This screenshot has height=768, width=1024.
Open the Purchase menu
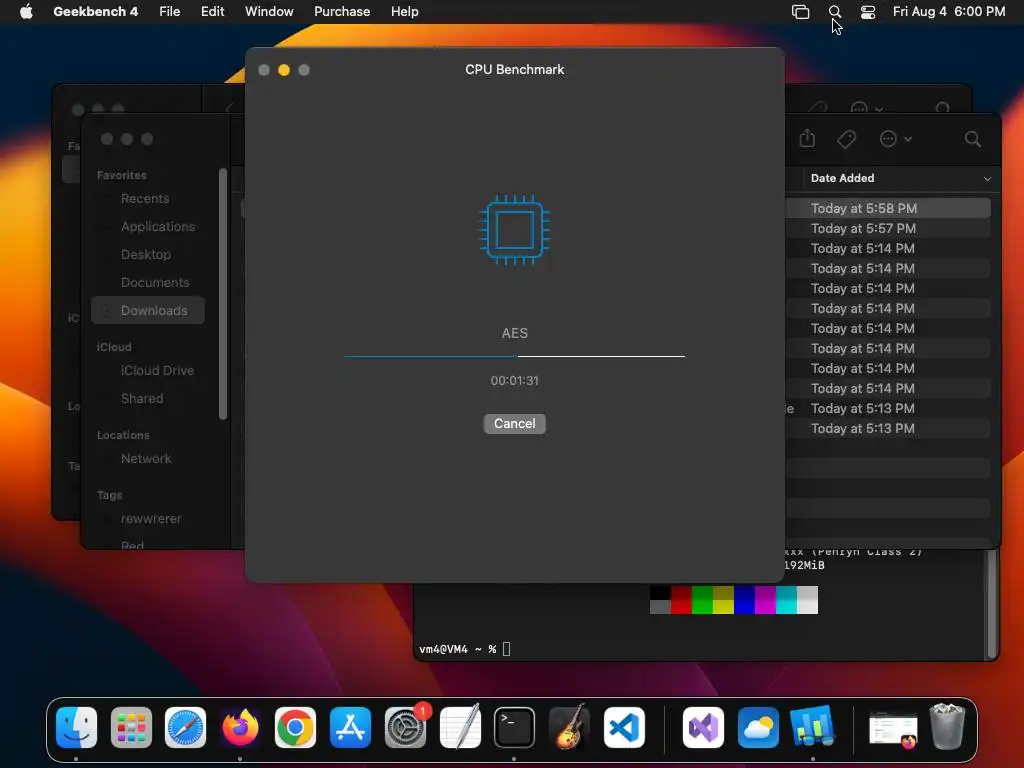coord(342,12)
